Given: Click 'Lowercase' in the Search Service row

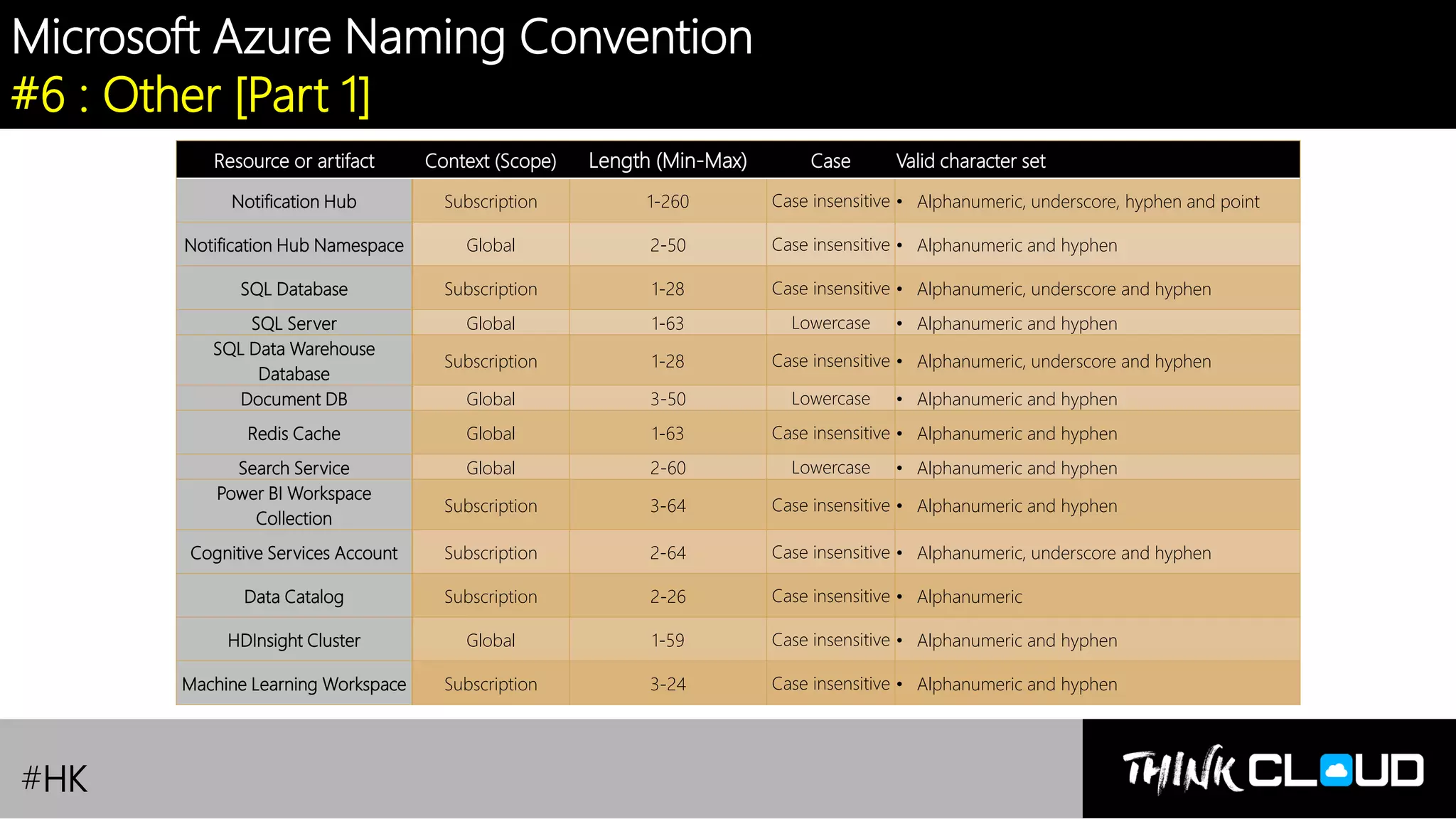Looking at the screenshot, I should tap(830, 468).
